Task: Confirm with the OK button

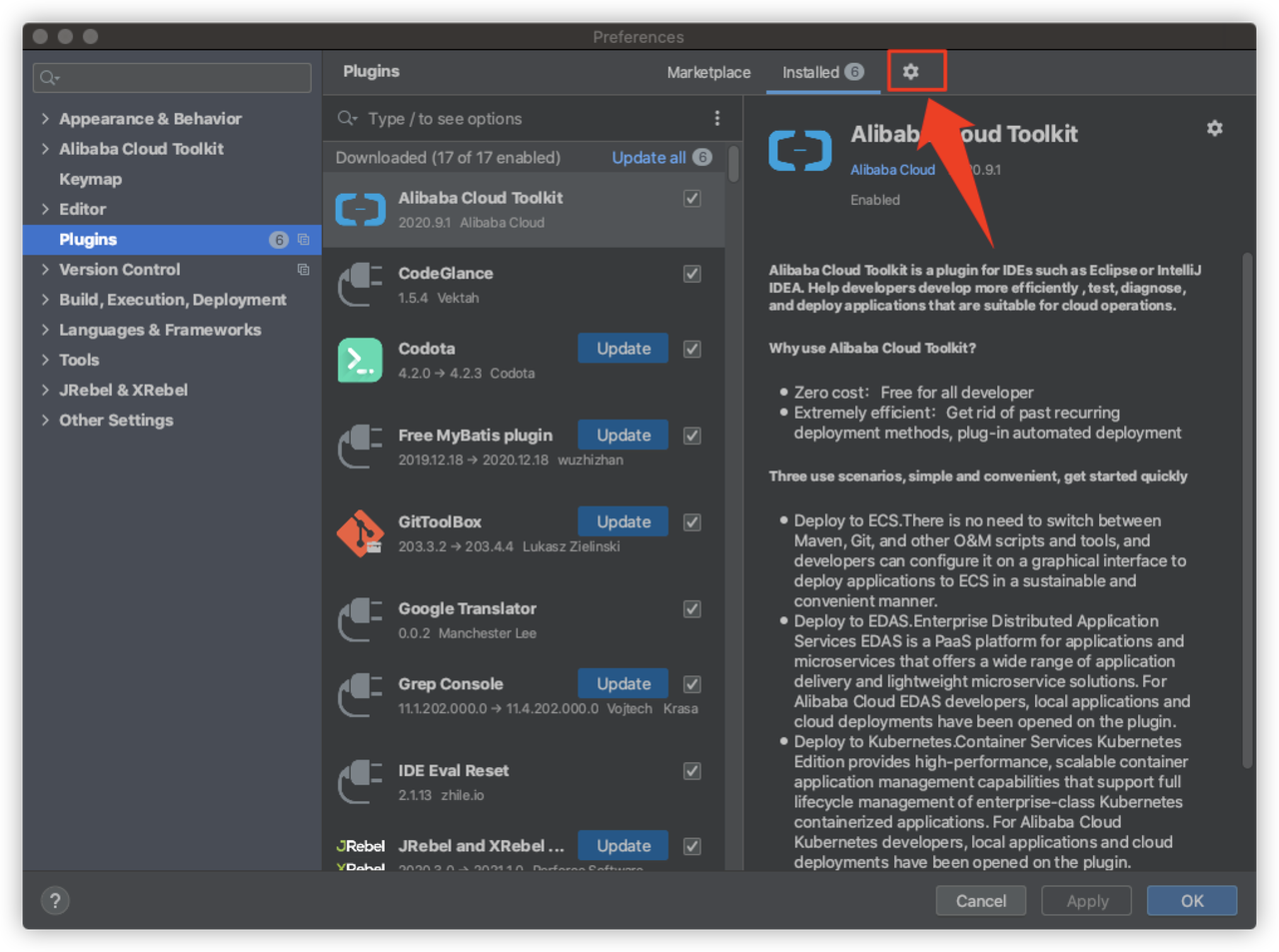Action: pyautogui.click(x=1192, y=901)
